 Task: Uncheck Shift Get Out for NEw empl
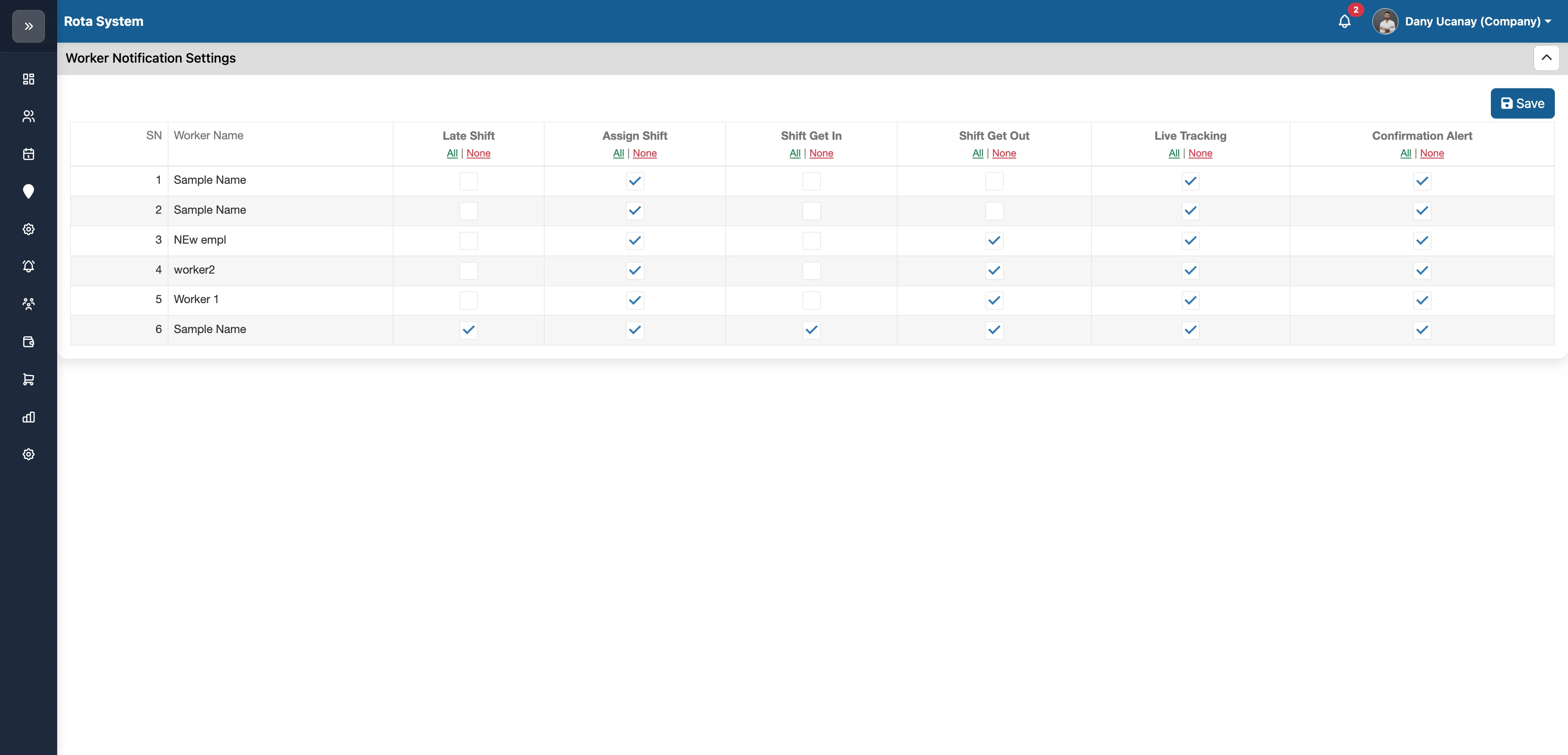994,240
